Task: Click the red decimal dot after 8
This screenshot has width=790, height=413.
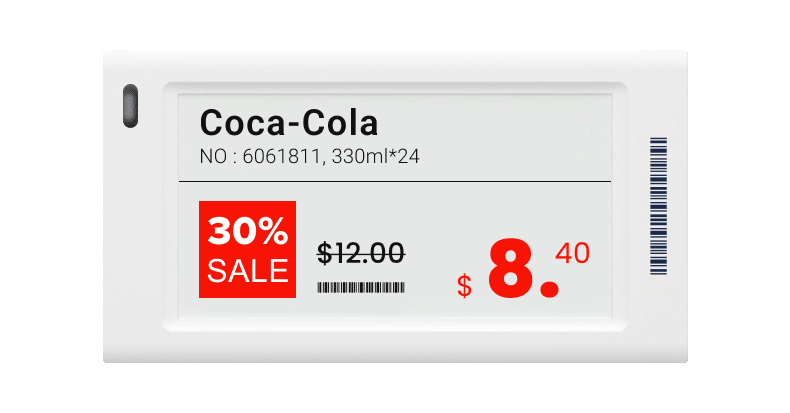Action: pos(548,289)
